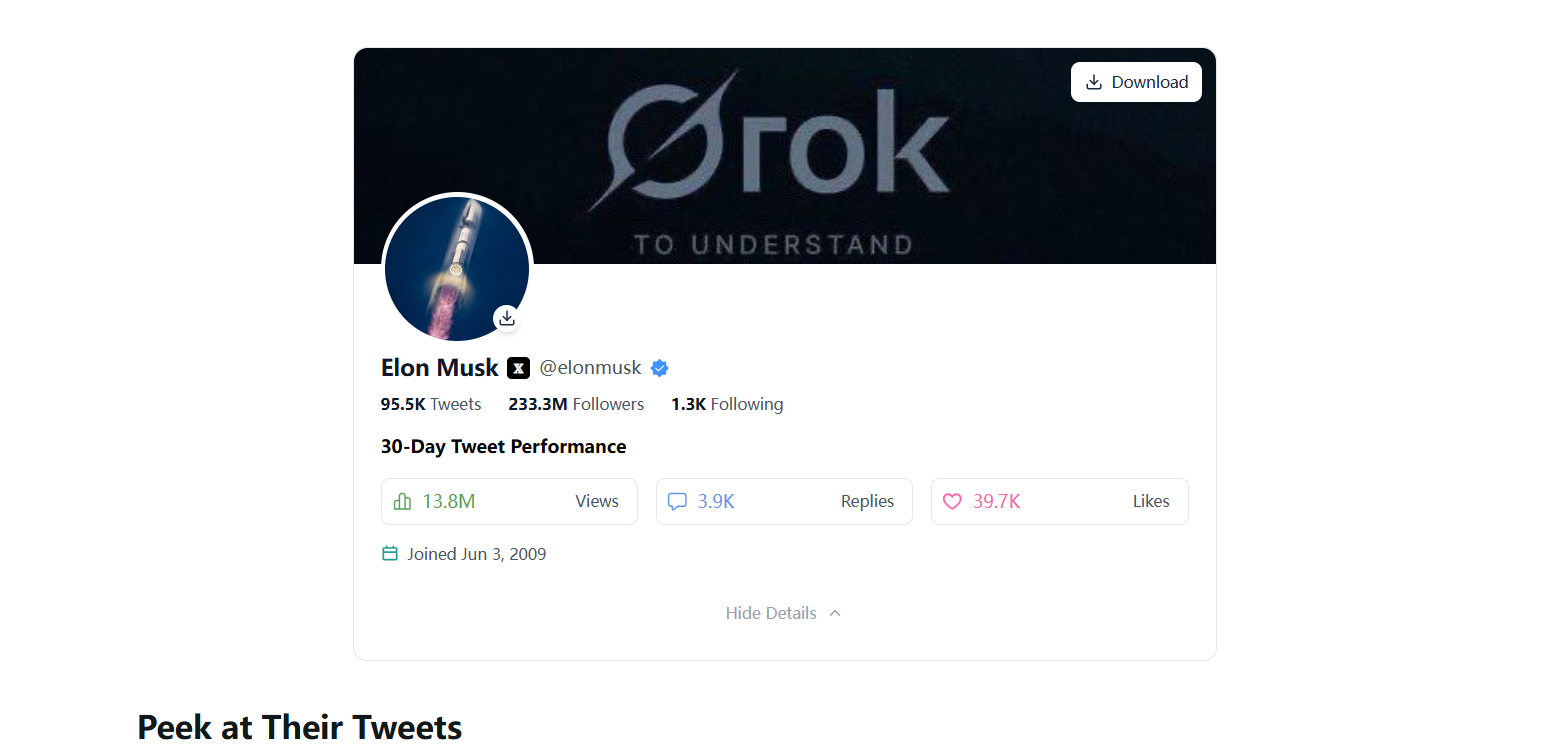Open the 95.5K Tweets count

pos(431,404)
